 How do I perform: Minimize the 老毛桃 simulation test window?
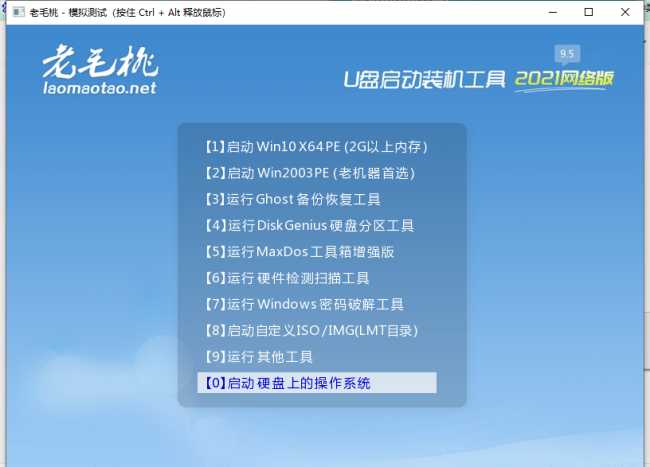[553, 12]
